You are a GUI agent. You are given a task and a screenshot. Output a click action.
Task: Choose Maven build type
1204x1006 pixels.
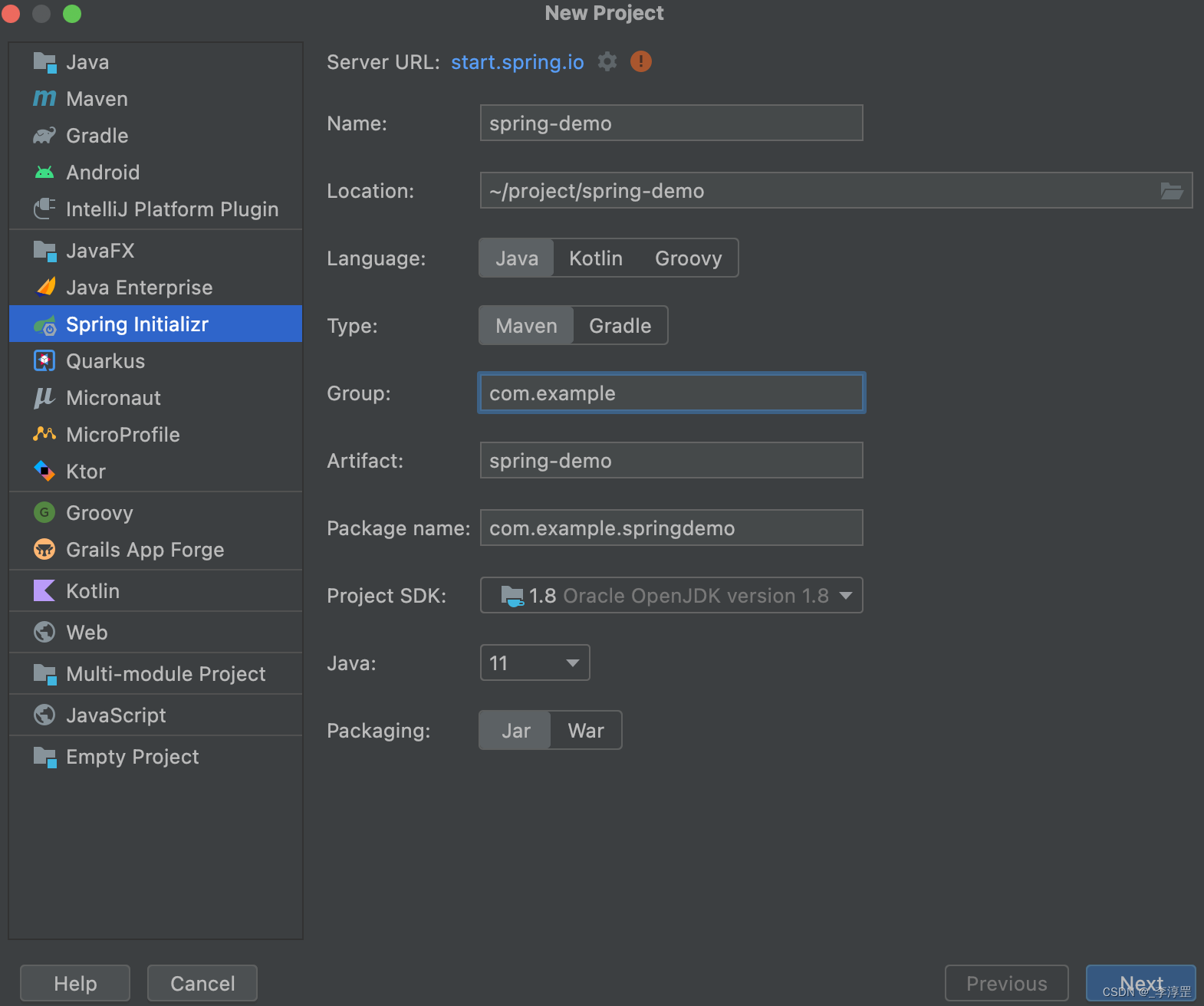coord(526,326)
